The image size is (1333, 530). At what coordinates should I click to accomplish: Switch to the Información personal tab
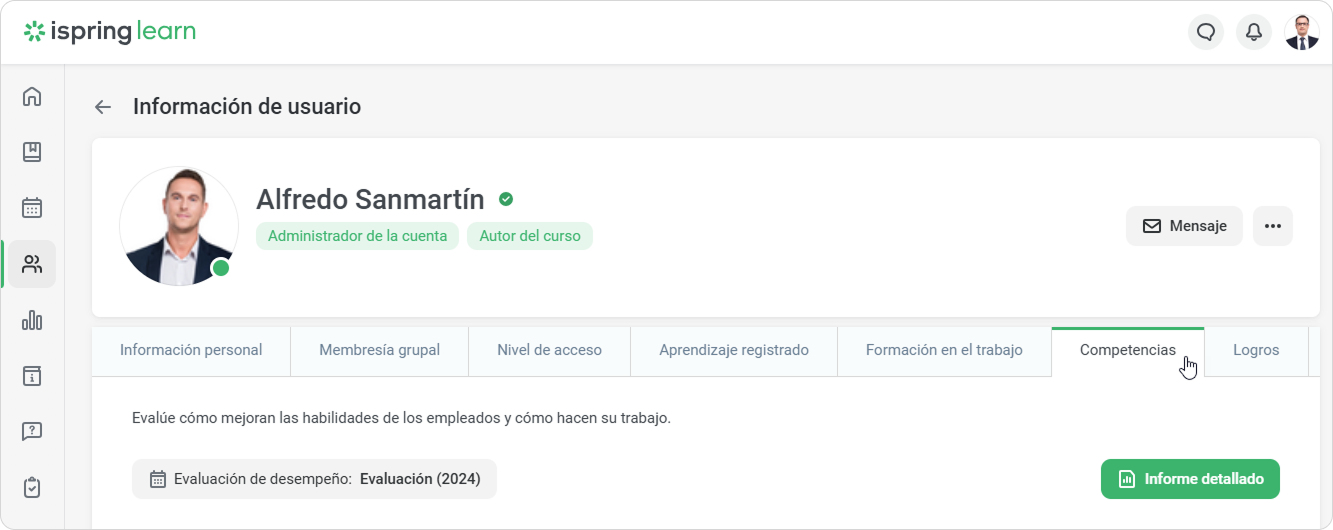coord(191,350)
